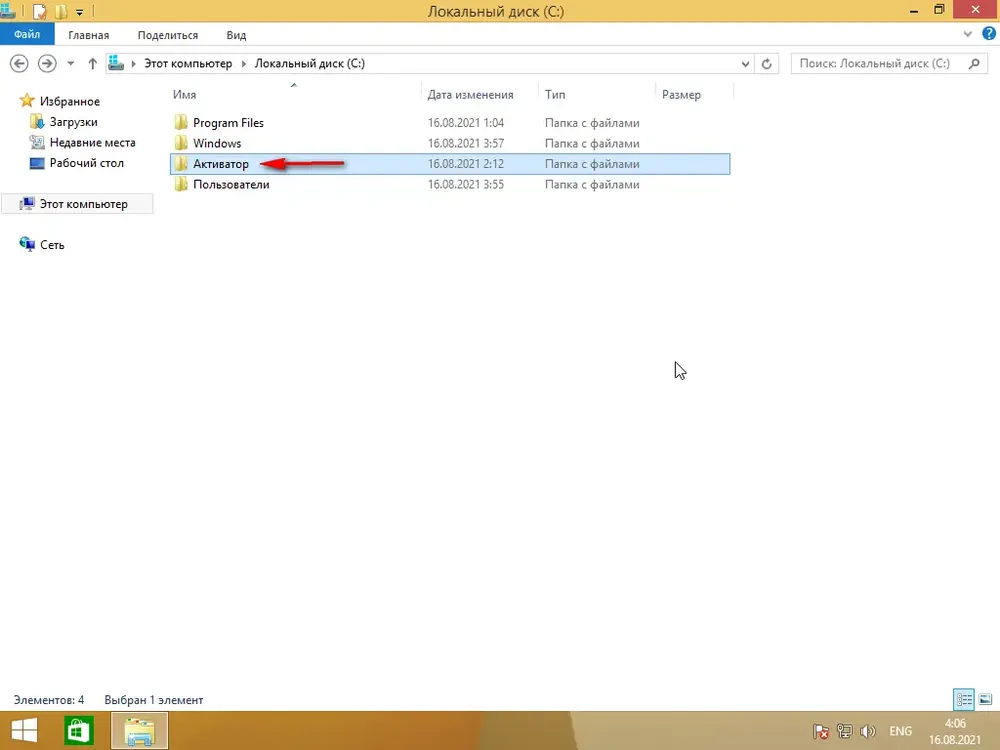Switch to the Поделиться ribbon tab
The image size is (1000, 750).
(x=168, y=35)
